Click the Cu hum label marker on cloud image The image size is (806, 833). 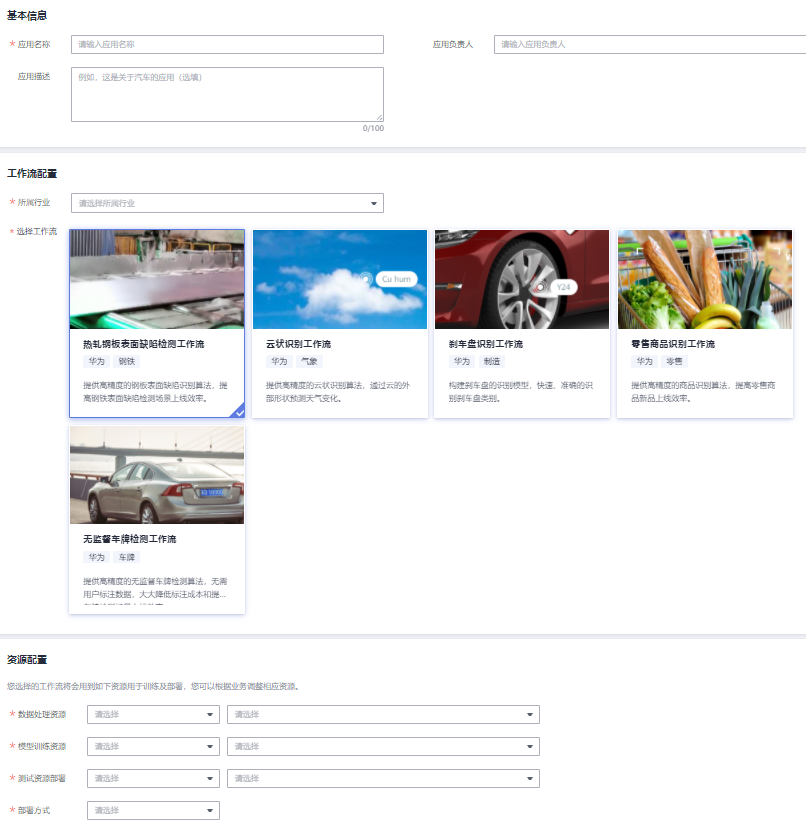[x=396, y=279]
